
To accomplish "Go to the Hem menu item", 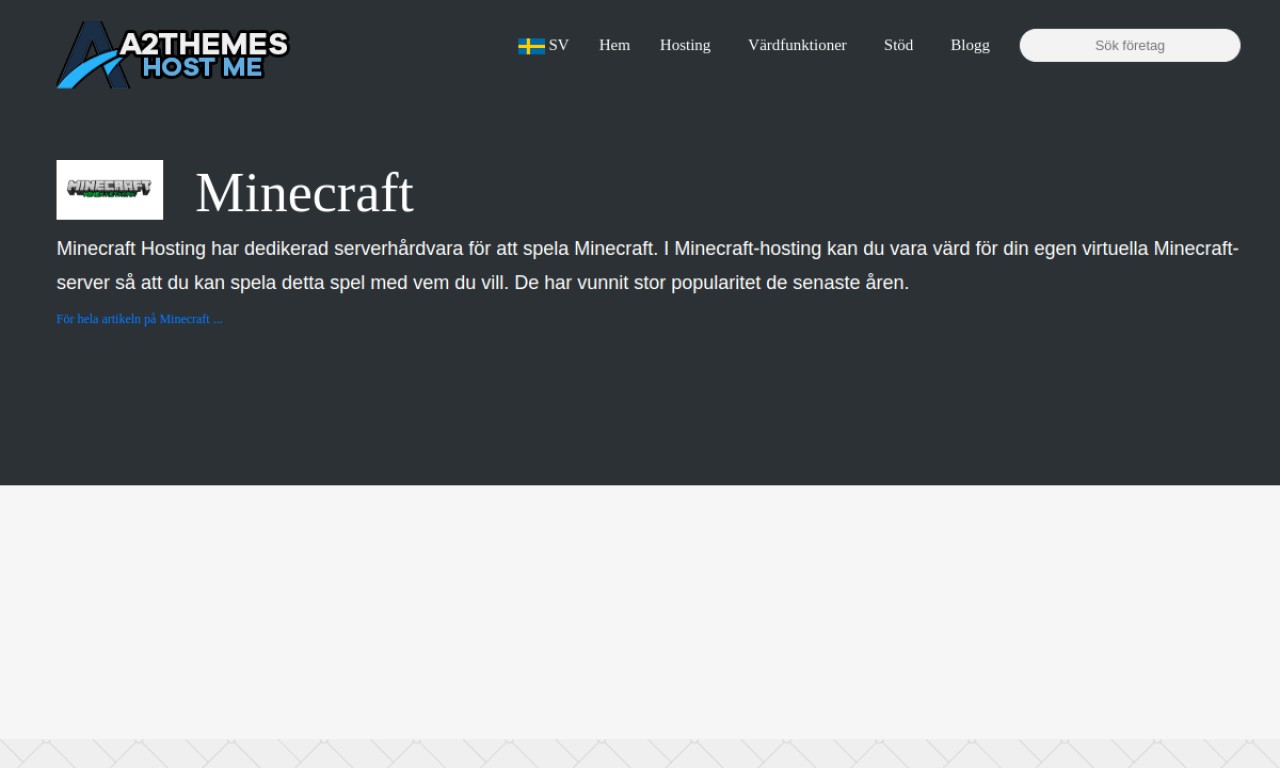I will 614,45.
